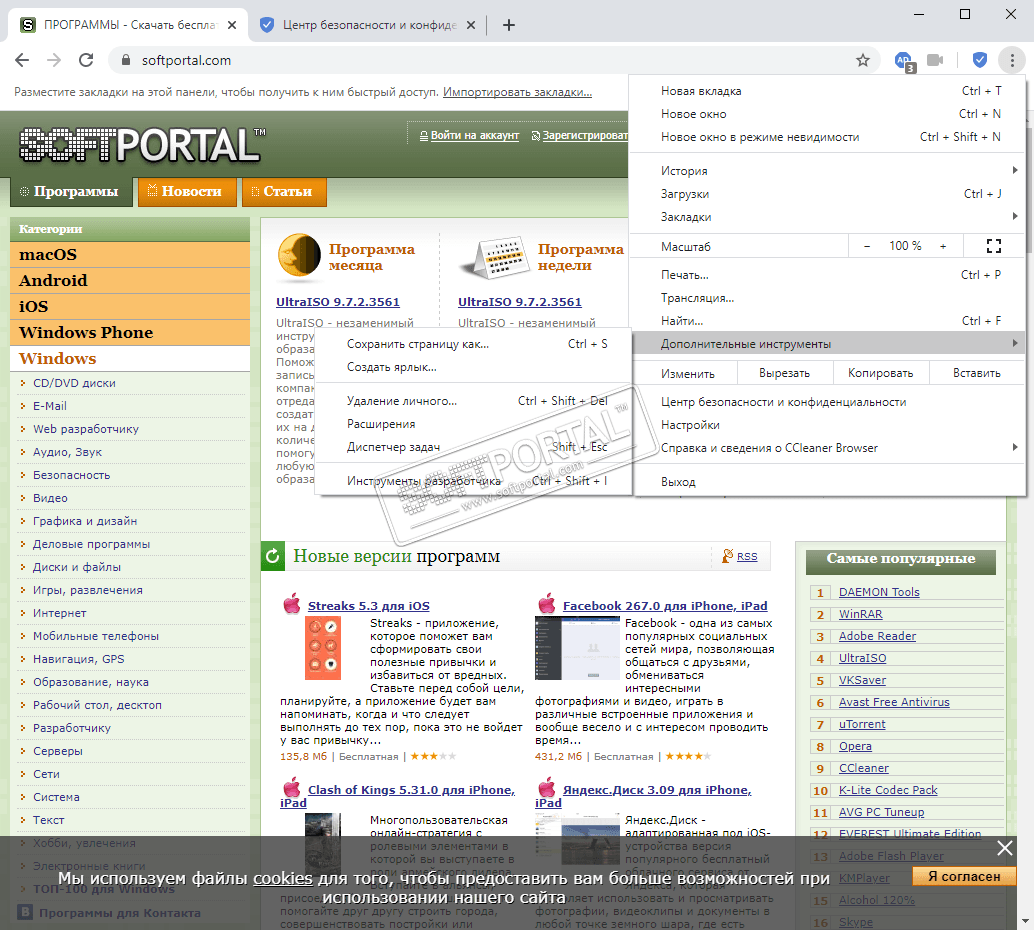The width and height of the screenshot is (1034, 930).
Task: Choose Найти... in the menu
Action: pos(827,321)
